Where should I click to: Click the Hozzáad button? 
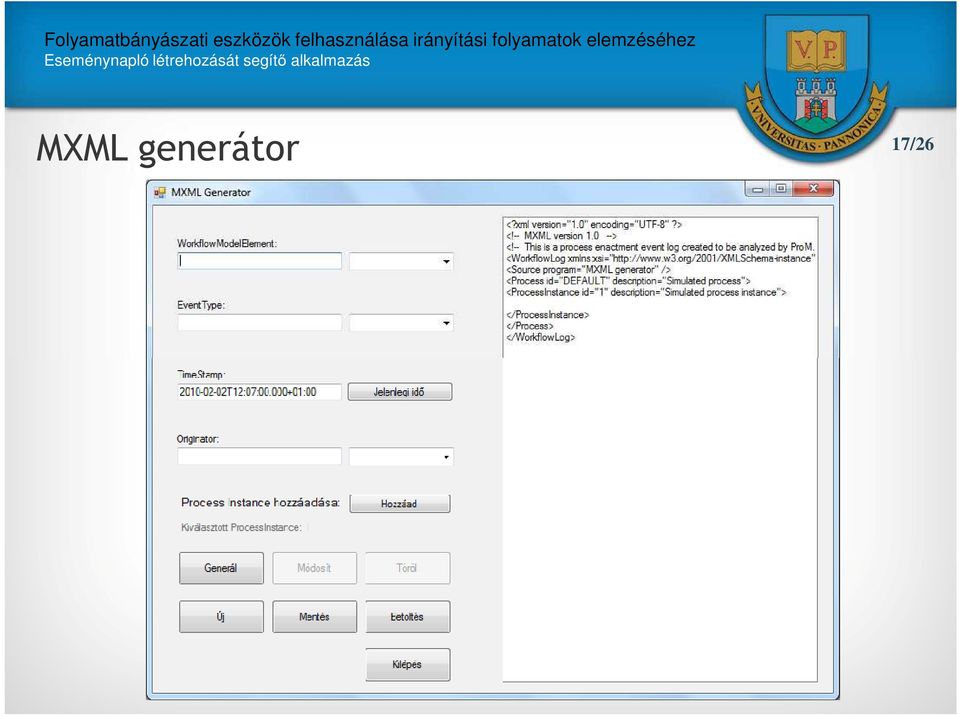[400, 503]
